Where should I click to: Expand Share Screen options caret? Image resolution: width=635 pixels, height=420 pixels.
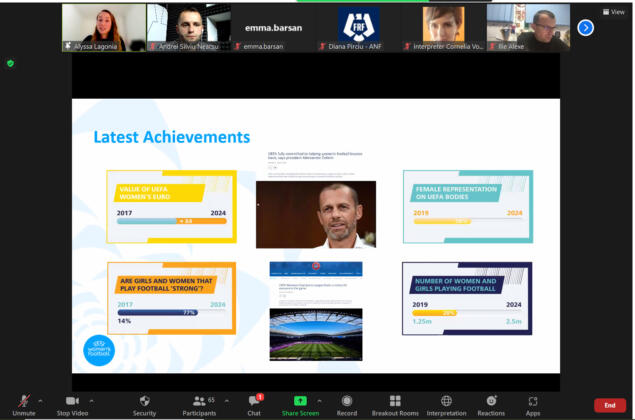[320, 401]
